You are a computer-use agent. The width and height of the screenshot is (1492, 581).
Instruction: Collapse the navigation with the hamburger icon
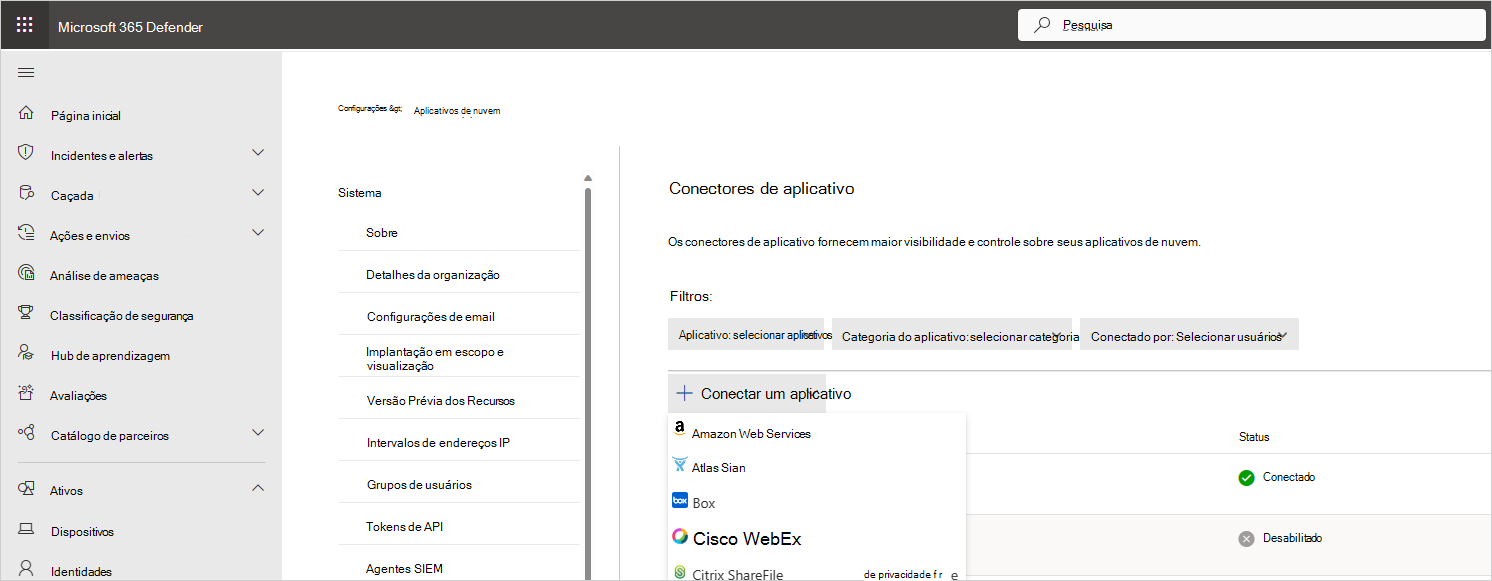[26, 72]
